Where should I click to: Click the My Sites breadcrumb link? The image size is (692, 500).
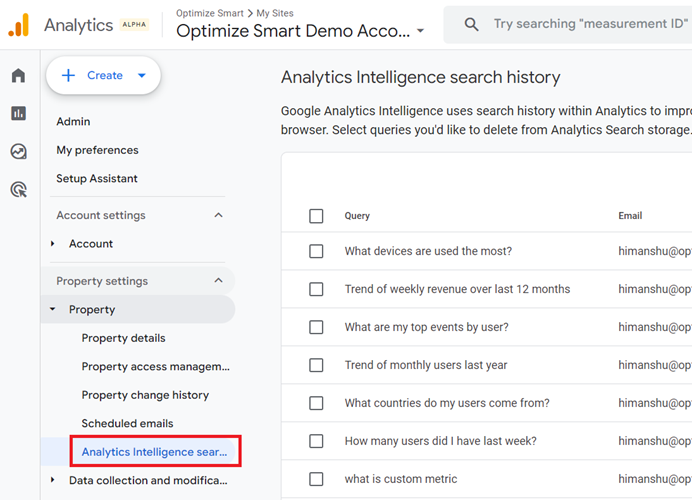[x=275, y=13]
